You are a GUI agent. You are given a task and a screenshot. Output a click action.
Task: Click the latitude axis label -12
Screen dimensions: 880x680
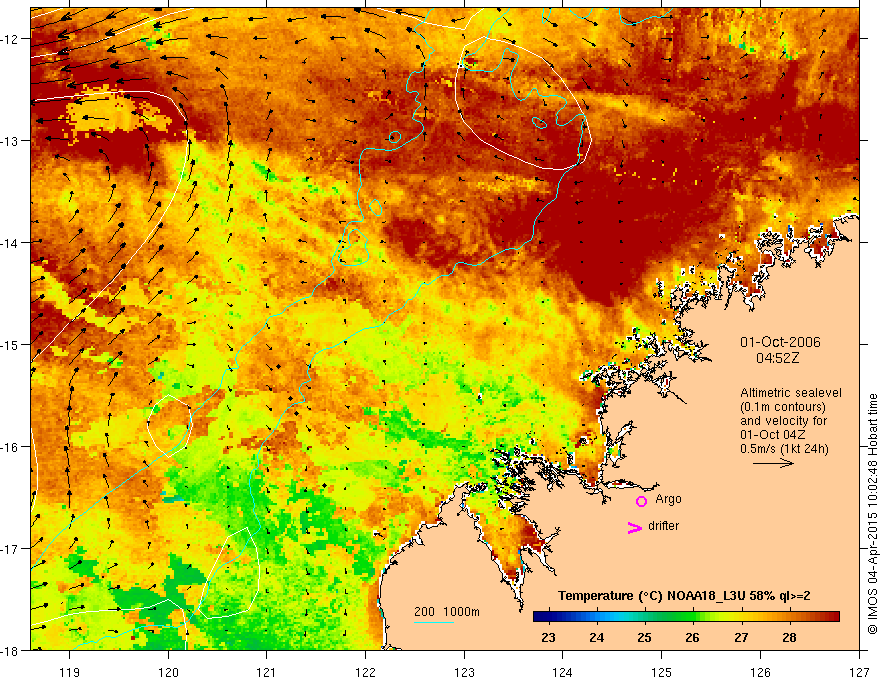point(9,39)
